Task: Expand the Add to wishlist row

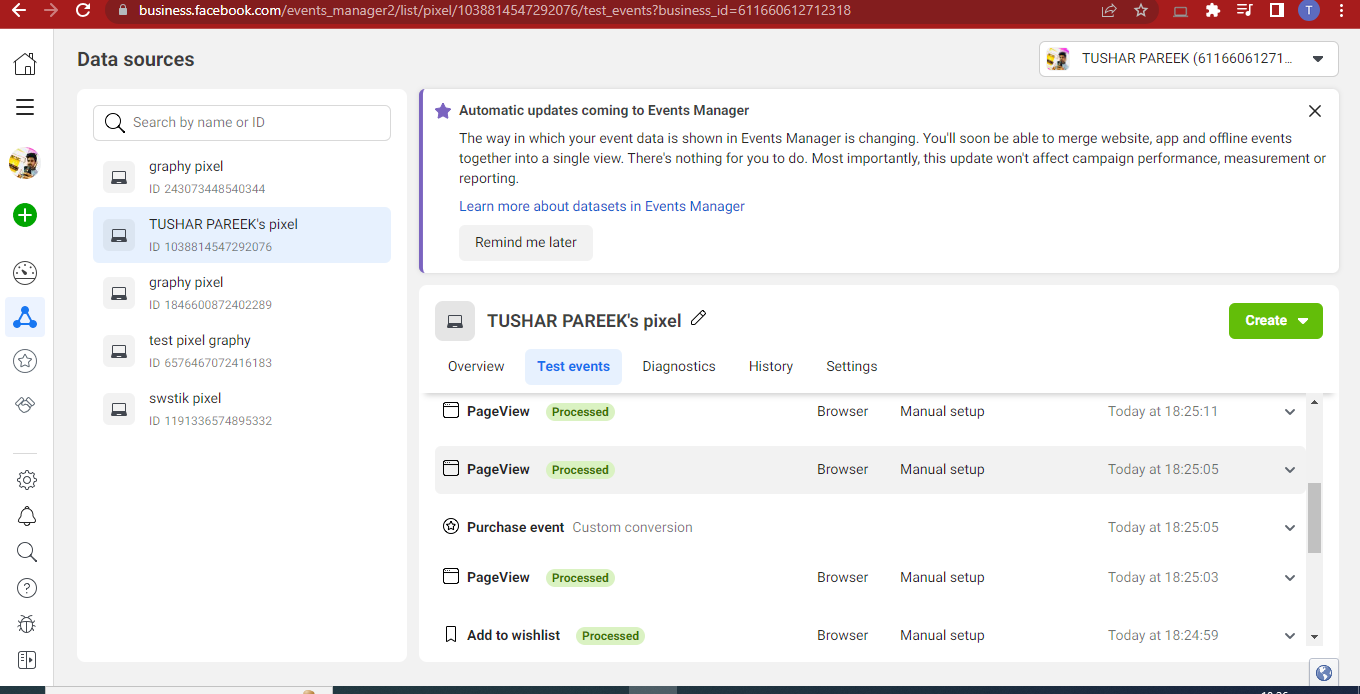Action: coord(1290,636)
